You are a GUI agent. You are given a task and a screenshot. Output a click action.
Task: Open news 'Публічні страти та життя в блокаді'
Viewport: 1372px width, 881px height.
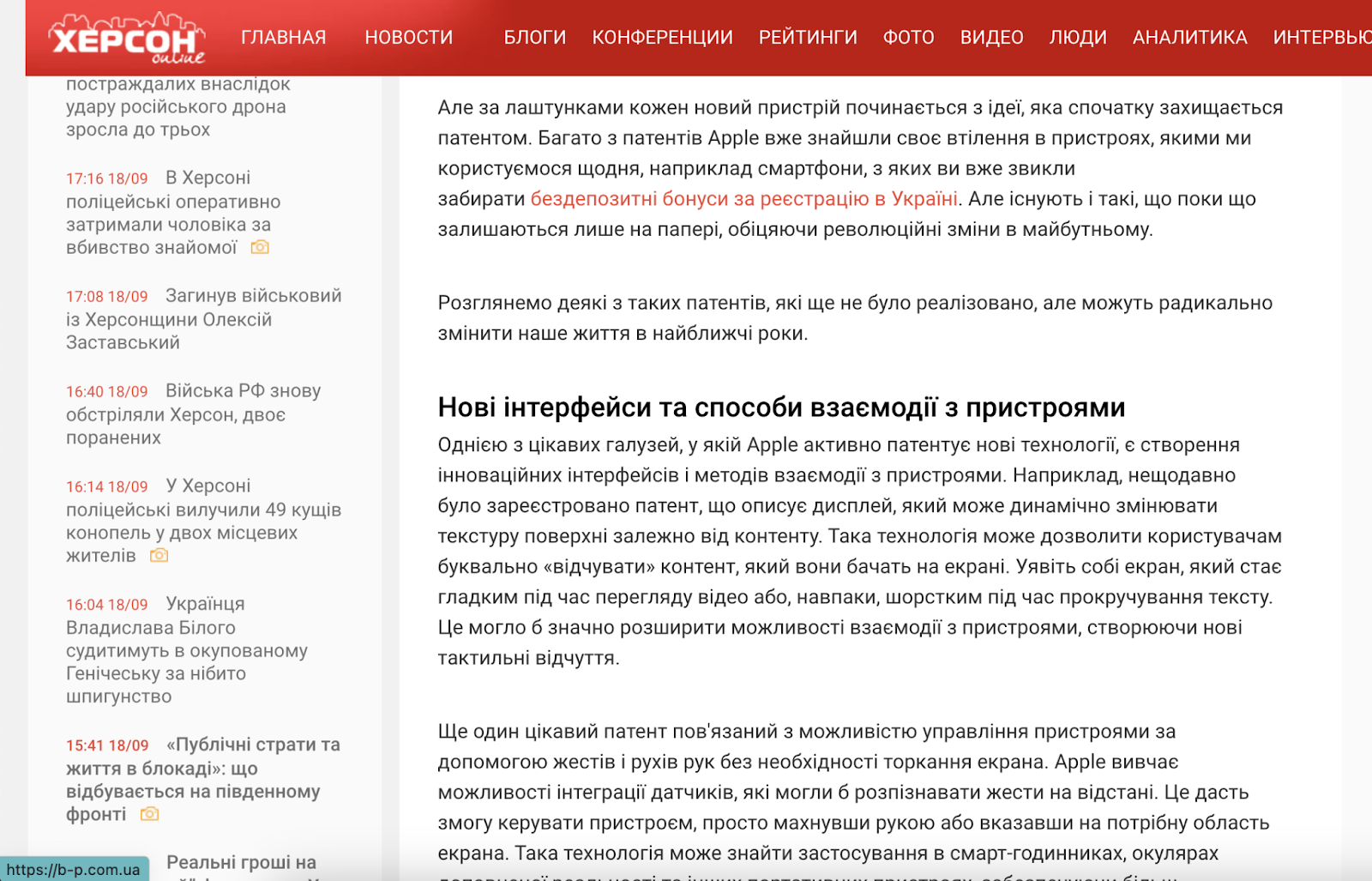coord(203,780)
